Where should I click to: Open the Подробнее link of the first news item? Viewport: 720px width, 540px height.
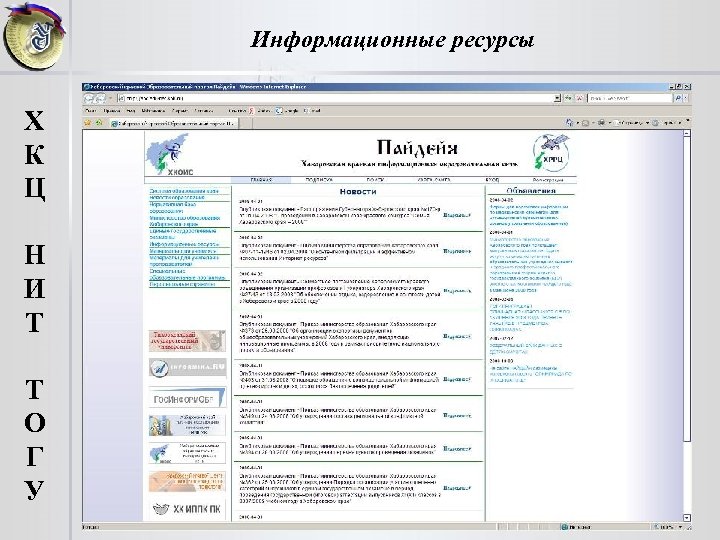457,214
